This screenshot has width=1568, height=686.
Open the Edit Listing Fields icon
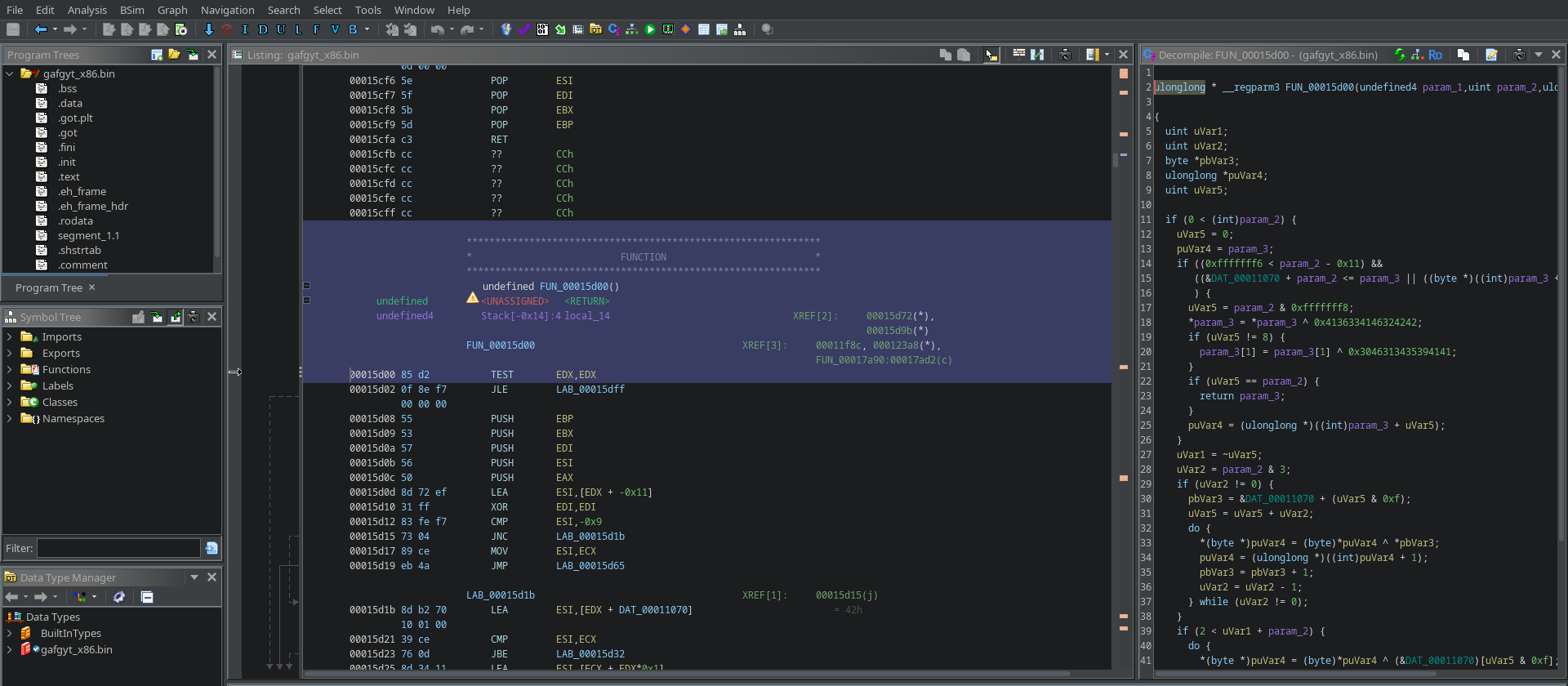click(x=1019, y=55)
